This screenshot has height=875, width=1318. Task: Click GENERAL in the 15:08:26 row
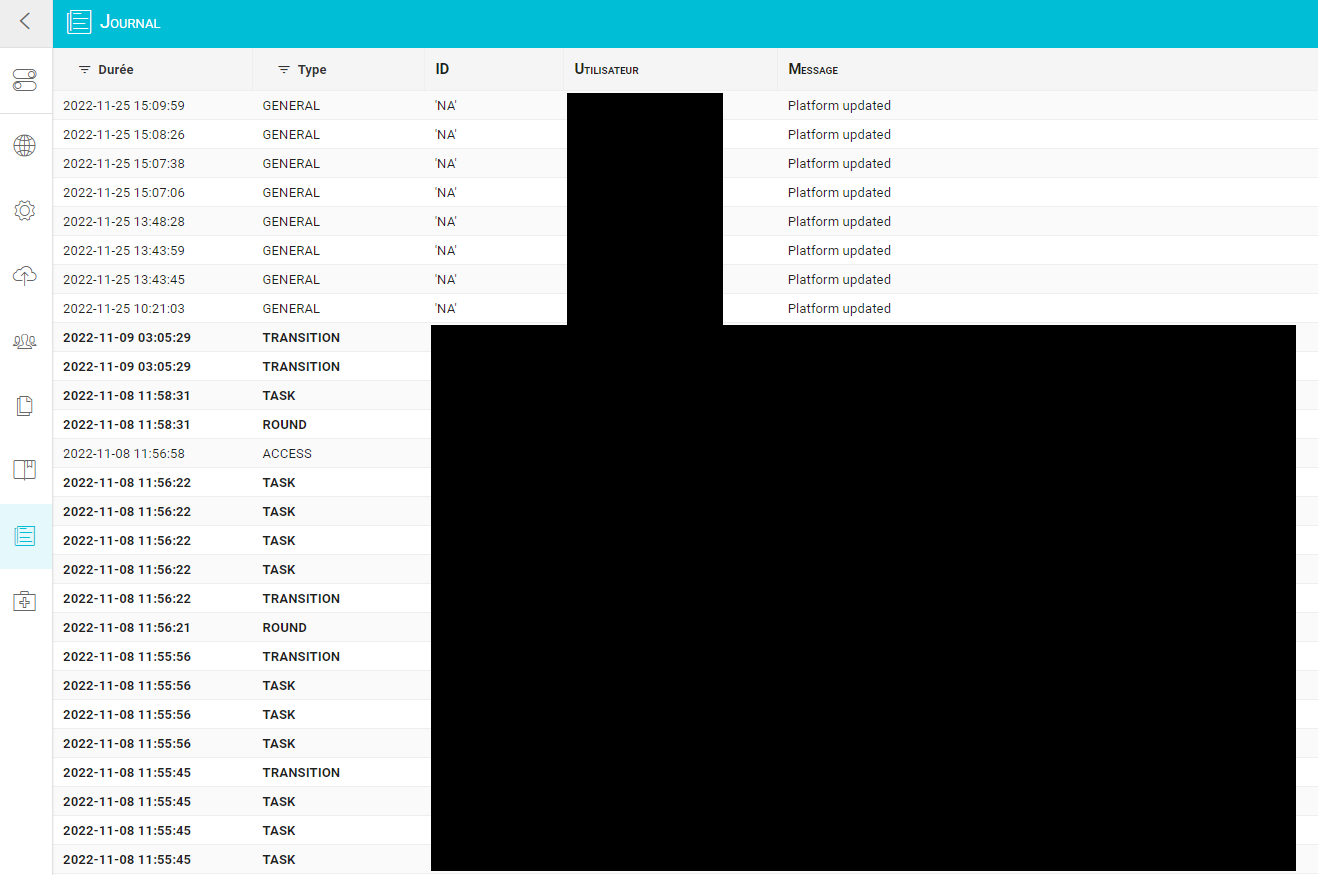click(291, 135)
